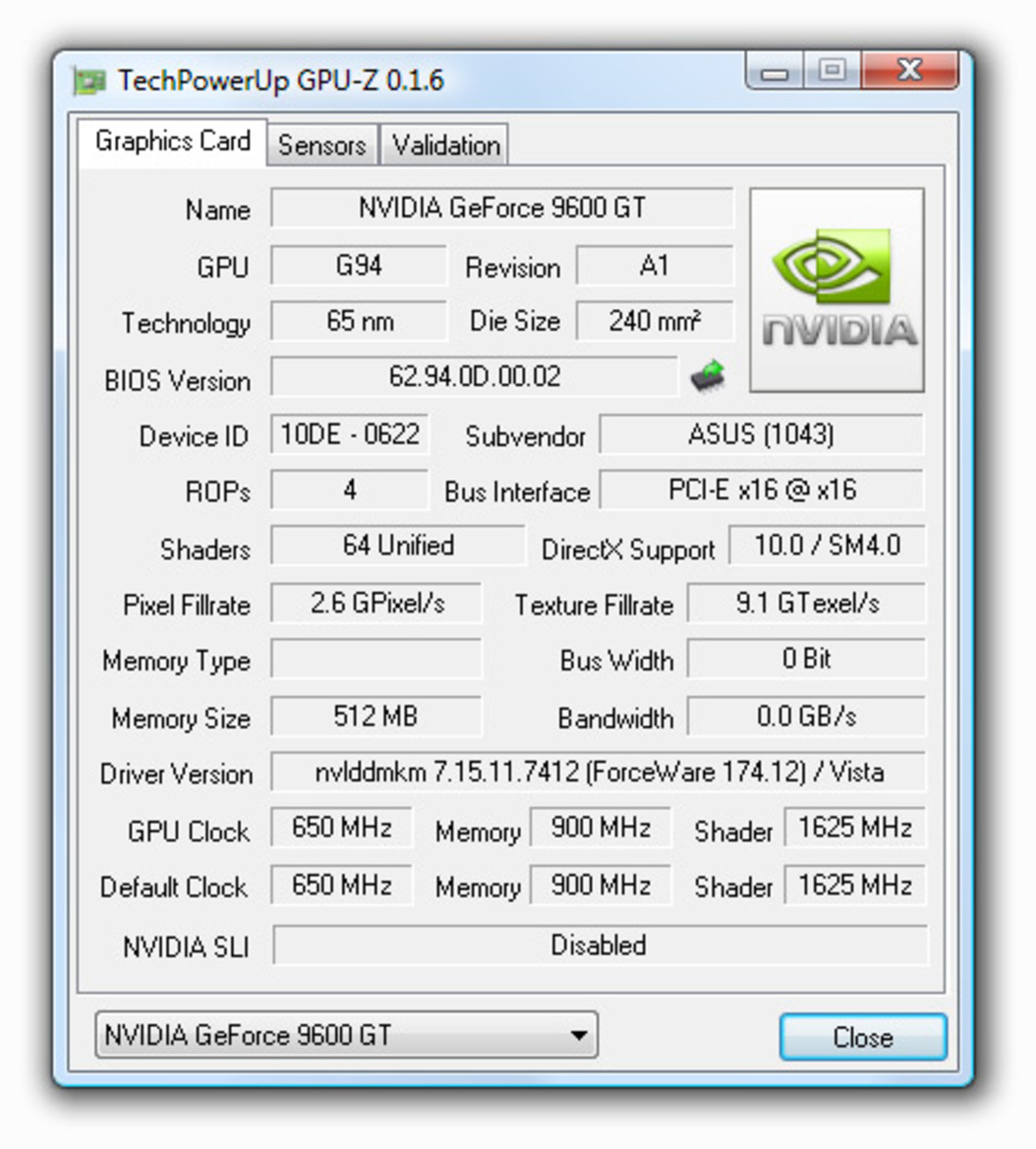Click the Driver Version field nvlddmkm 7.15.11.7412
The height and width of the screenshot is (1149, 1036).
[x=599, y=773]
